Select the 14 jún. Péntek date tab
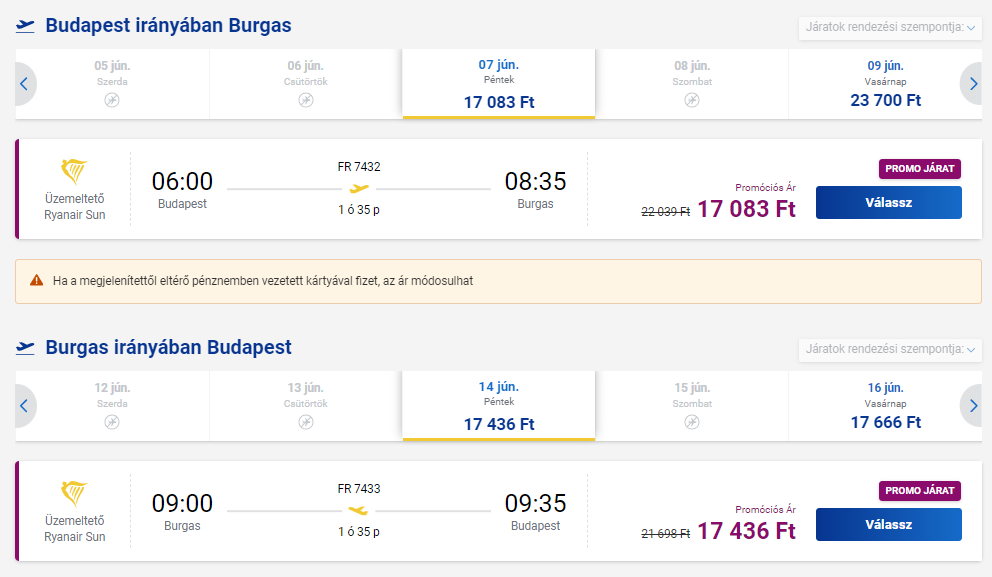992x577 pixels. 498,406
